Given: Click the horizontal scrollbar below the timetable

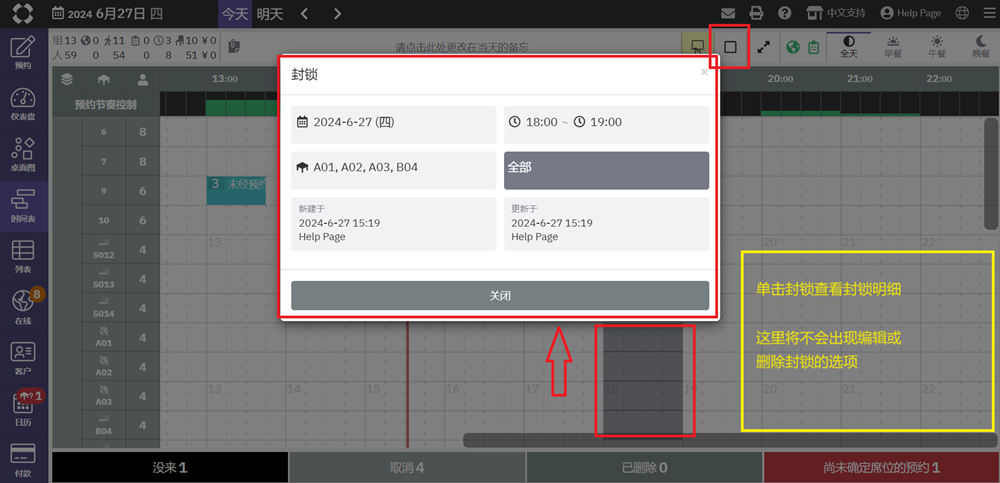Looking at the screenshot, I should click(x=730, y=440).
